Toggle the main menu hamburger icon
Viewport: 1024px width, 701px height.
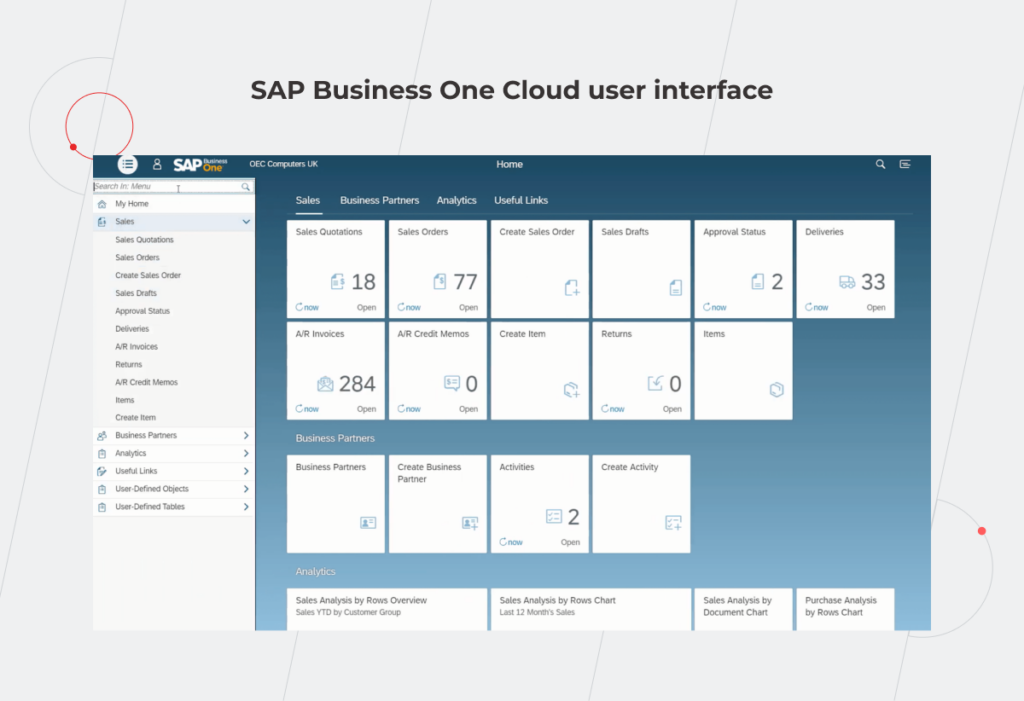pyautogui.click(x=127, y=164)
